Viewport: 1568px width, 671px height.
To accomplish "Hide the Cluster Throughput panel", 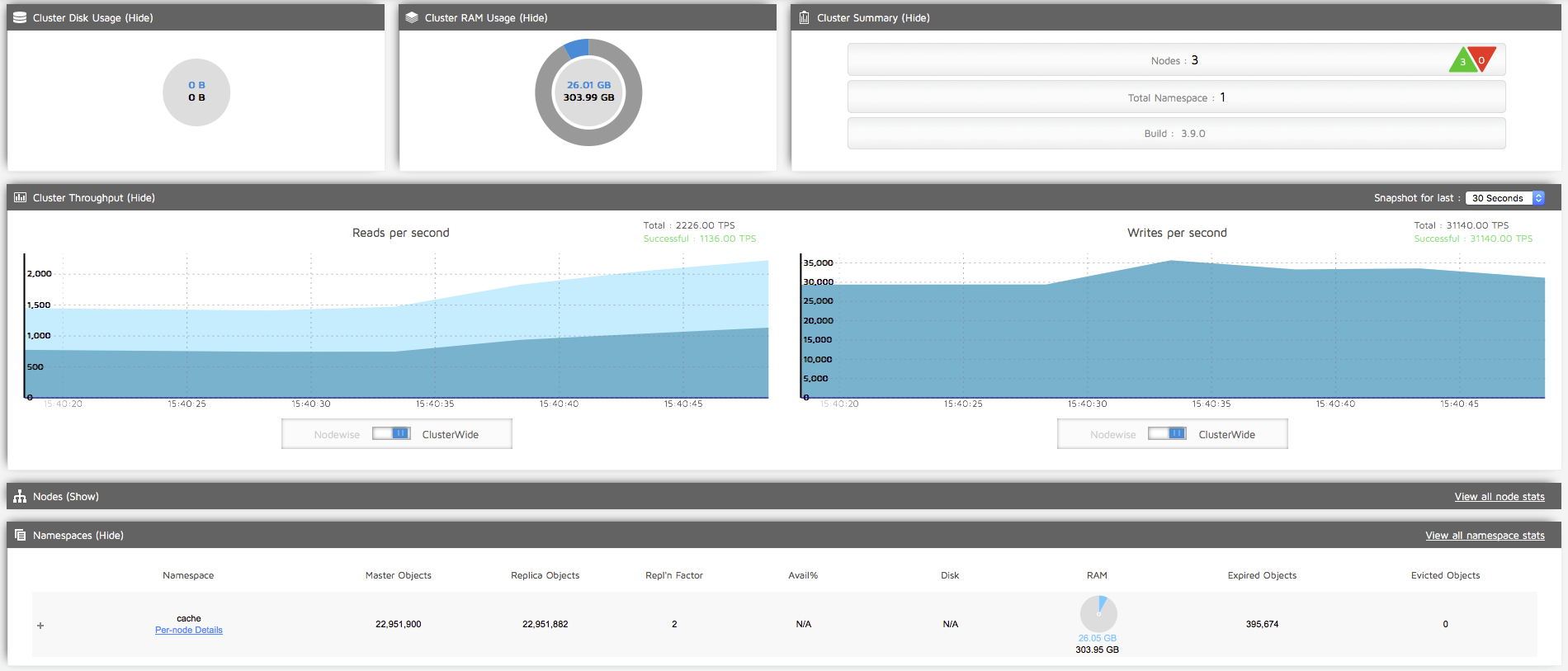I will (140, 197).
